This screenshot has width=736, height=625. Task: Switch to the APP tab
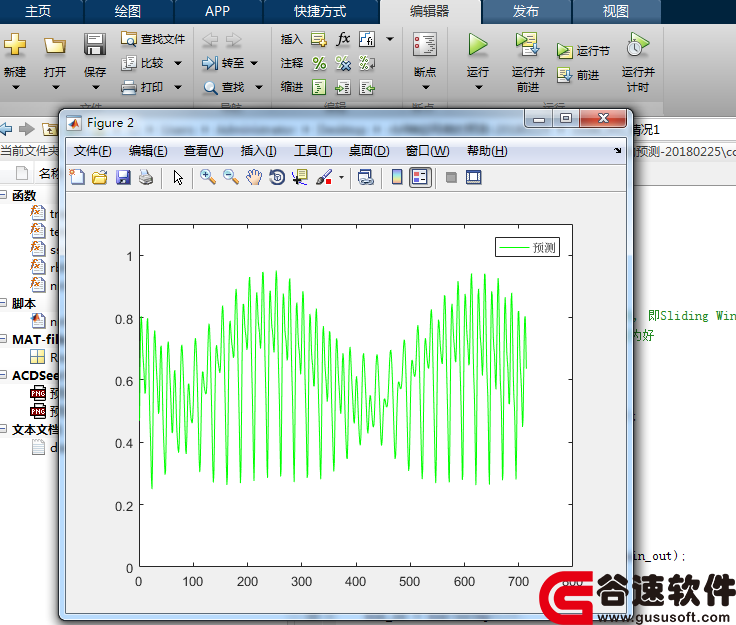click(x=217, y=11)
